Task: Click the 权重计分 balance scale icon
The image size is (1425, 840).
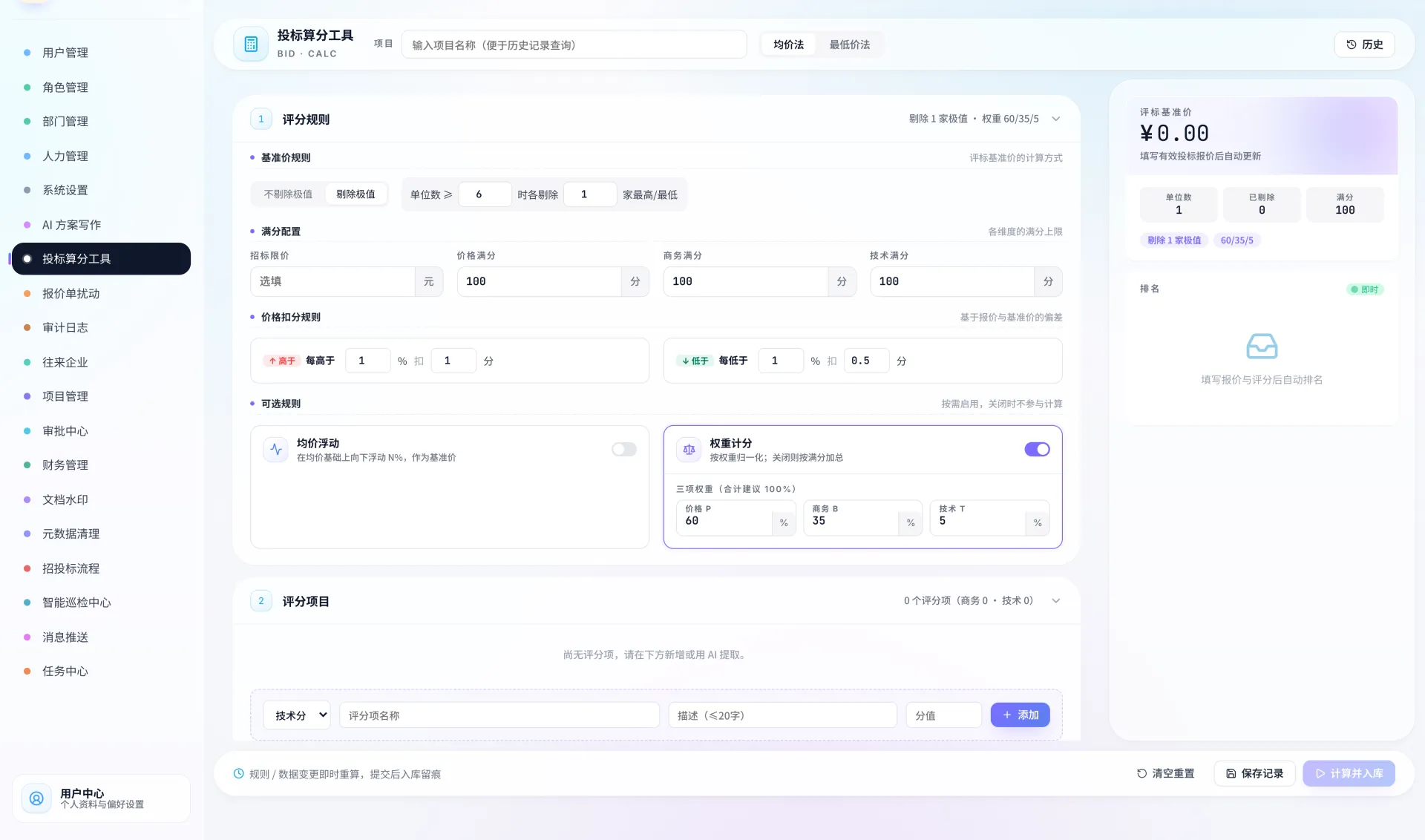Action: click(x=689, y=449)
